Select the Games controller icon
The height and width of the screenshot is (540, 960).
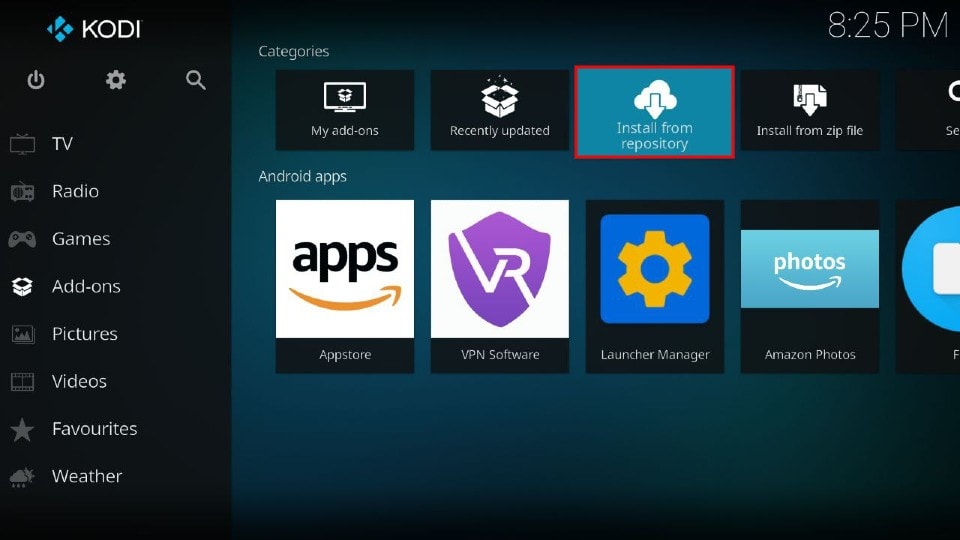pyautogui.click(x=22, y=239)
